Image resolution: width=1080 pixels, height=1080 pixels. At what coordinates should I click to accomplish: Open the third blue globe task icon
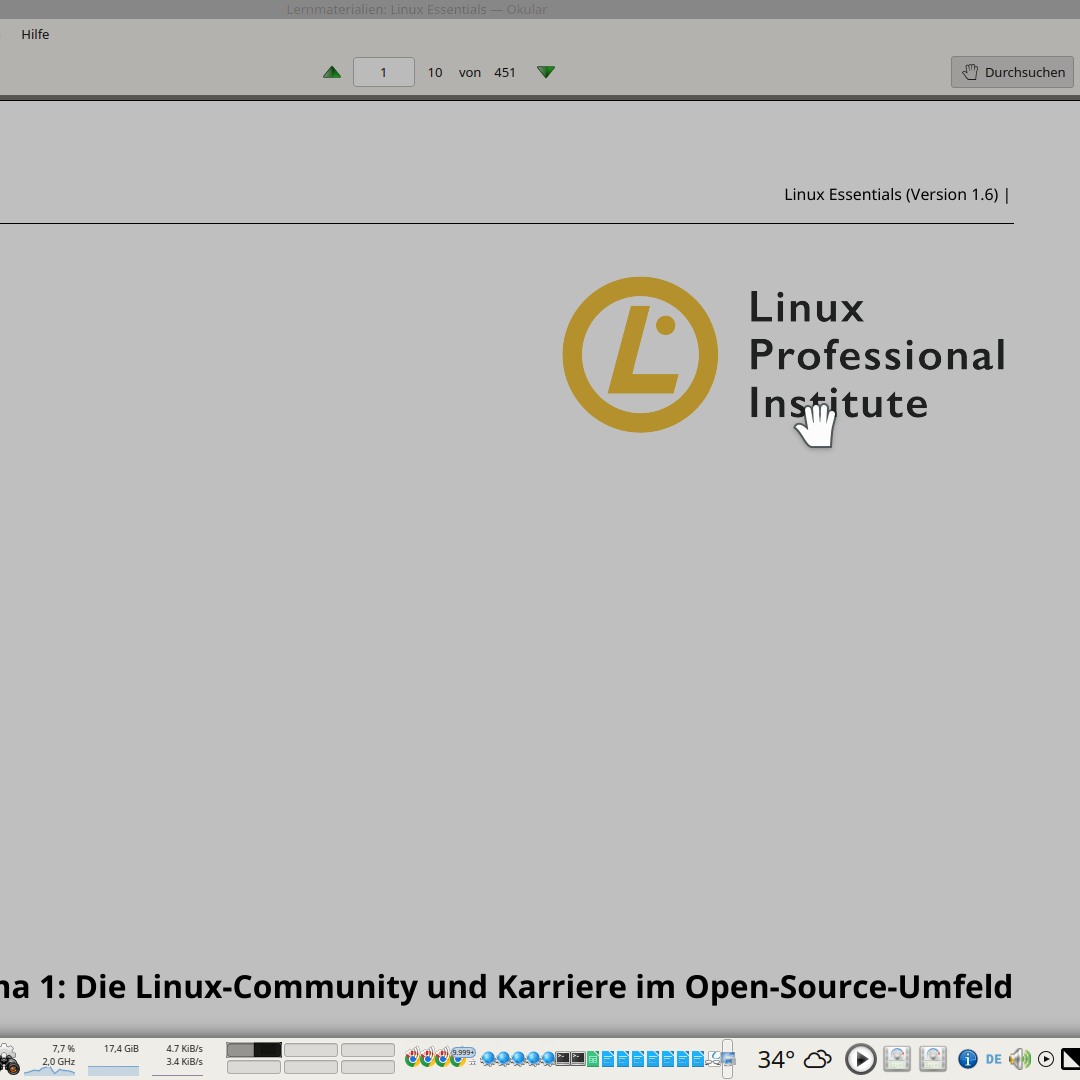click(519, 1059)
